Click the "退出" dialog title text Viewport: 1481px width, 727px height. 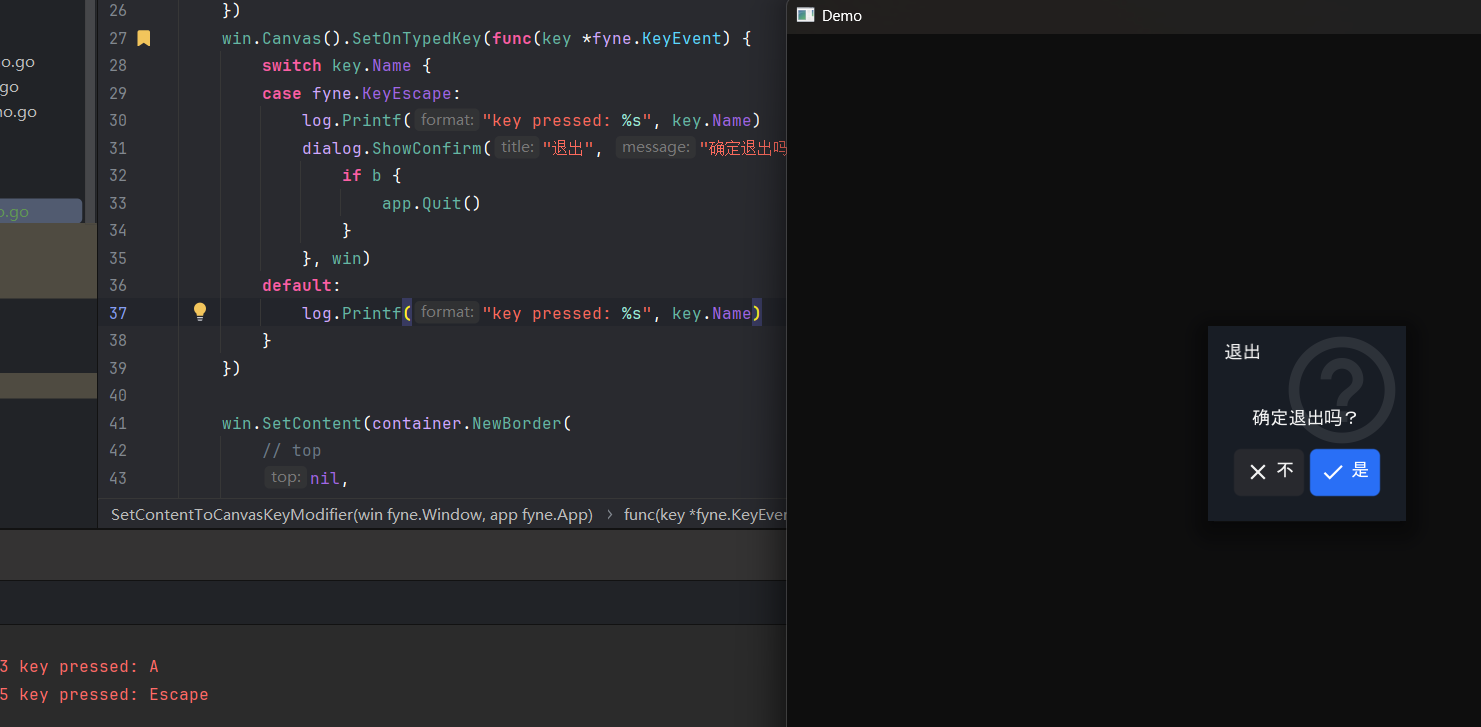[1242, 352]
